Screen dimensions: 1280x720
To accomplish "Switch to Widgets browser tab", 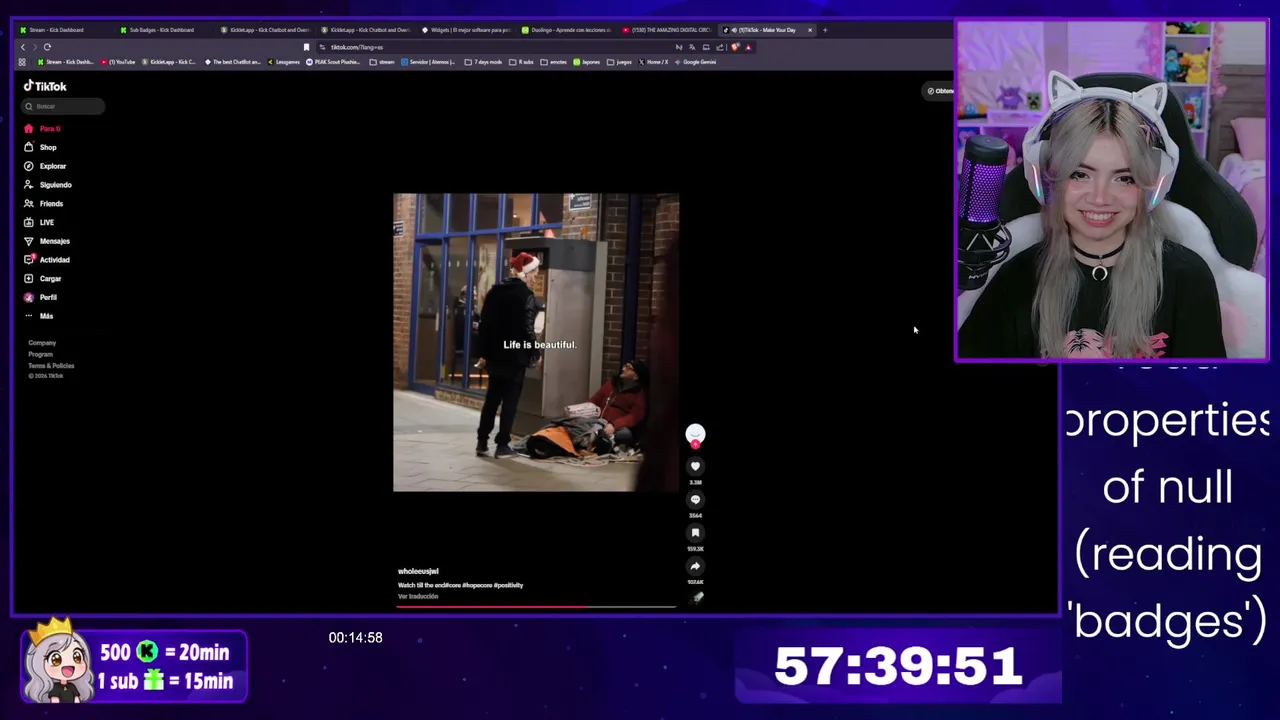I will [465, 30].
